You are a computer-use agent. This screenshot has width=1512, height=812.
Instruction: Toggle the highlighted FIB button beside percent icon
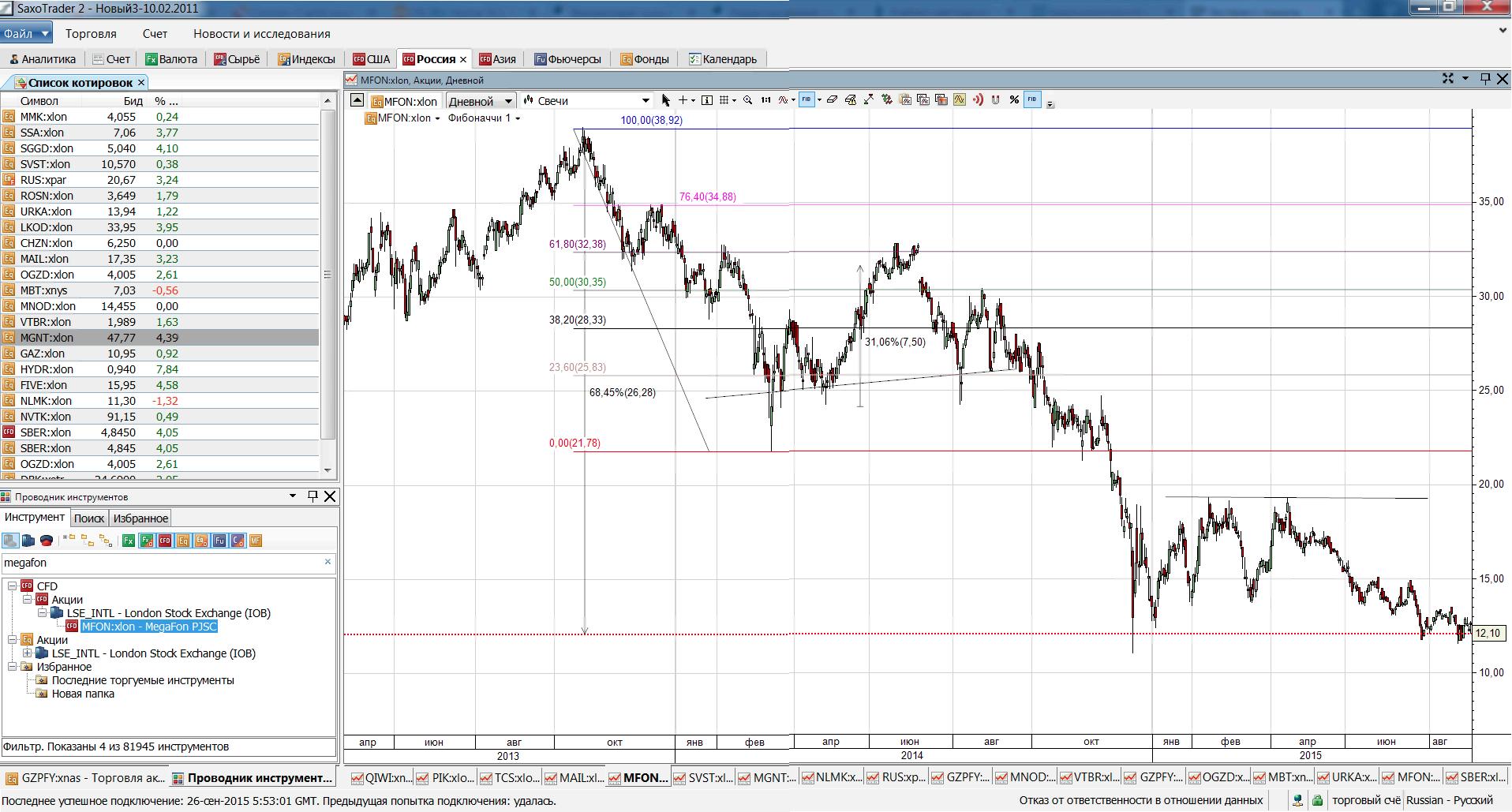1032,99
